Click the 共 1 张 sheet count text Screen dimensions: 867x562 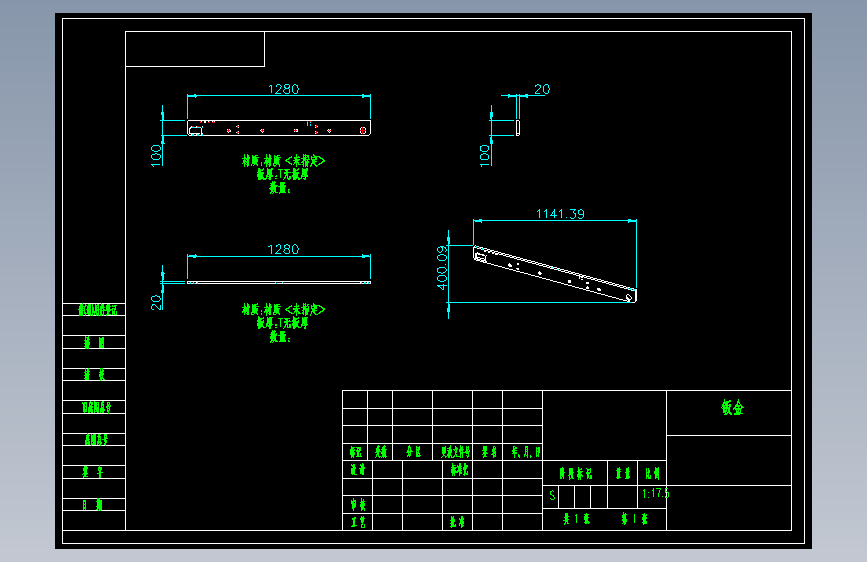click(x=577, y=519)
